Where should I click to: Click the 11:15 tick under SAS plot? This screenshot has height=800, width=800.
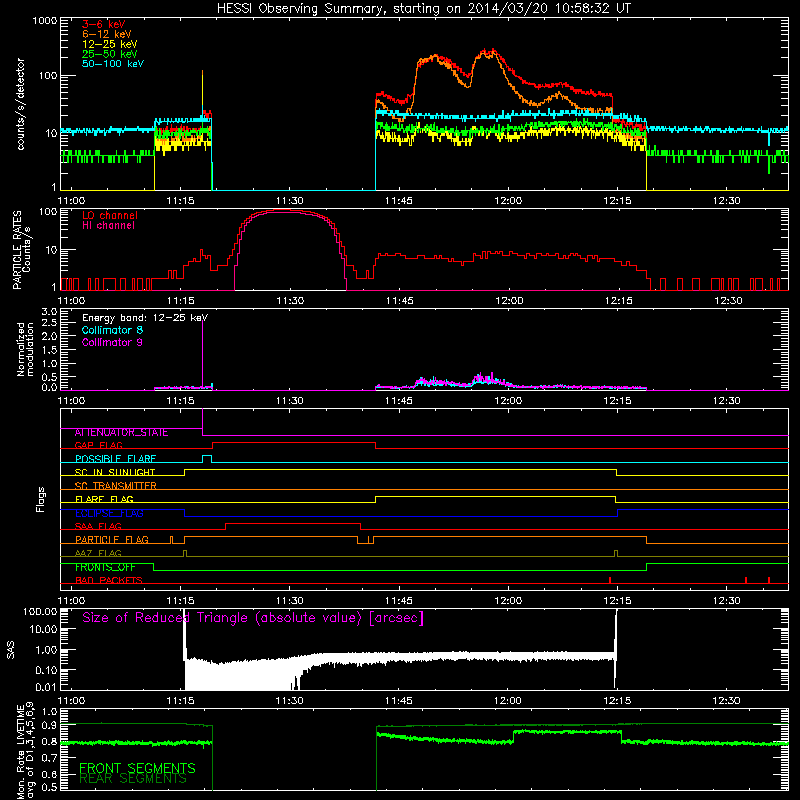(x=180, y=701)
